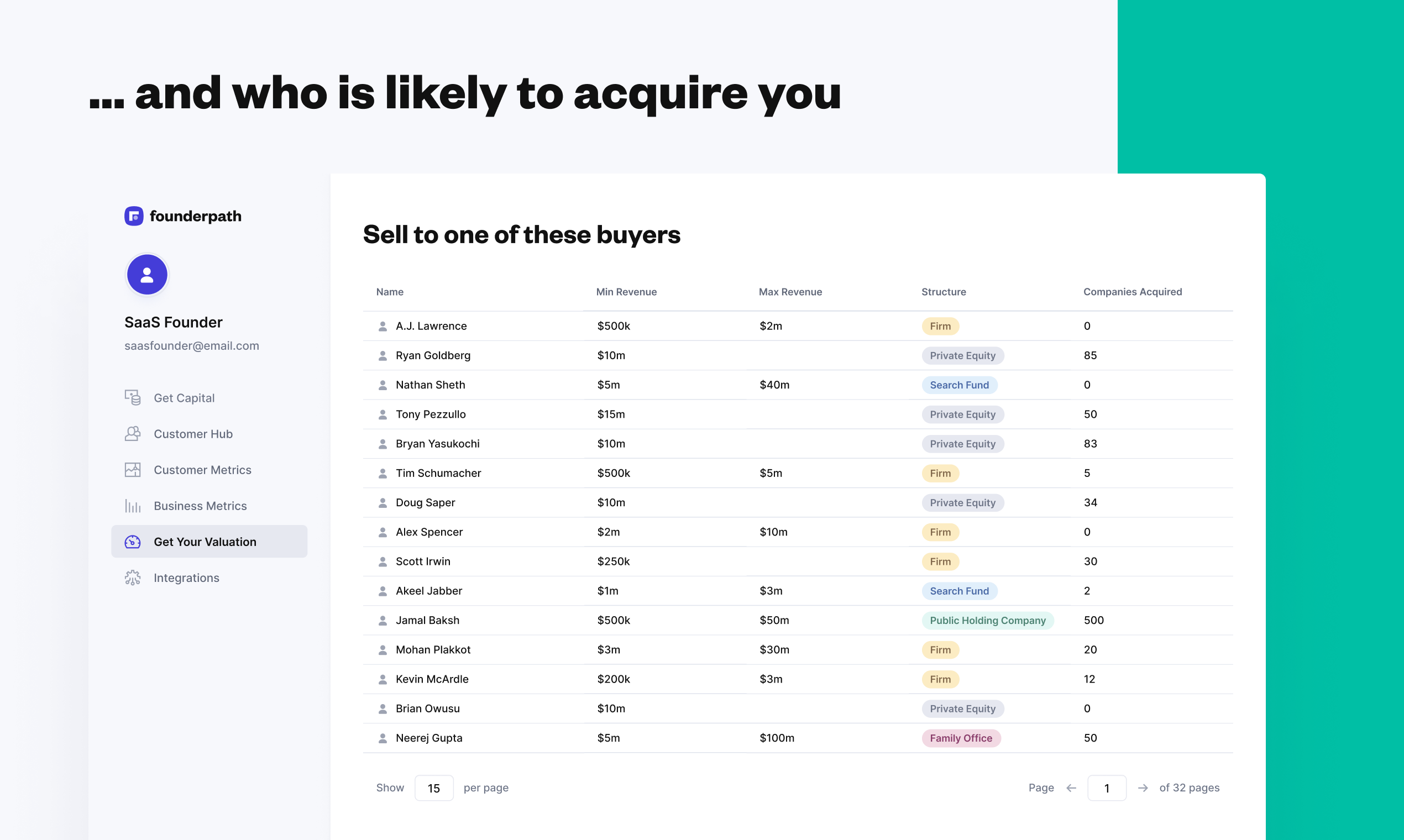Click the Customer Hub people icon
This screenshot has height=840, width=1404.
click(133, 434)
